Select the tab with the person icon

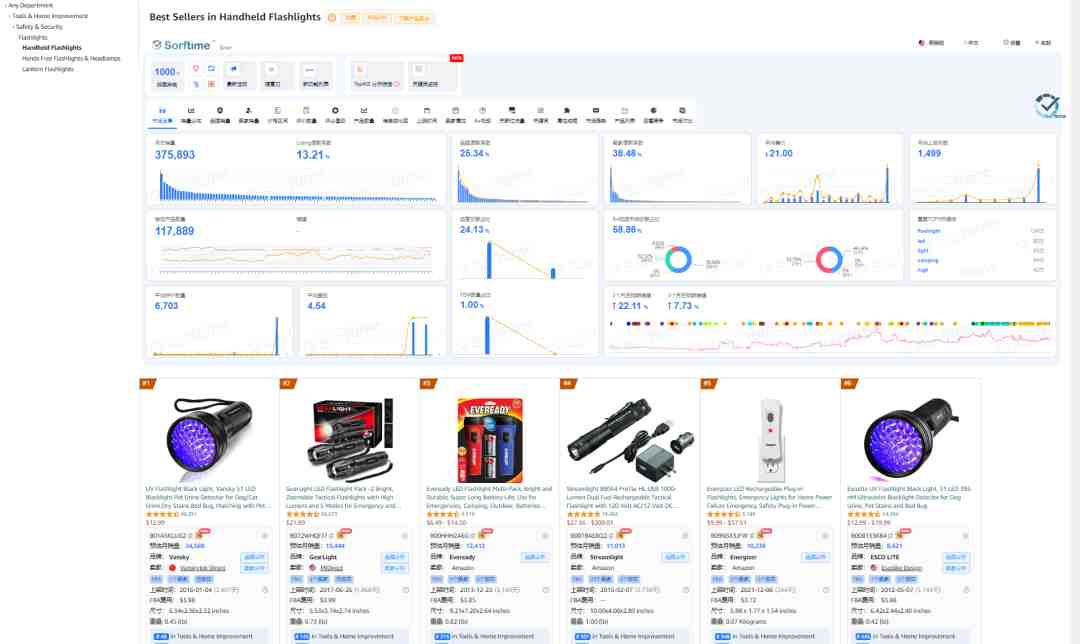point(249,114)
